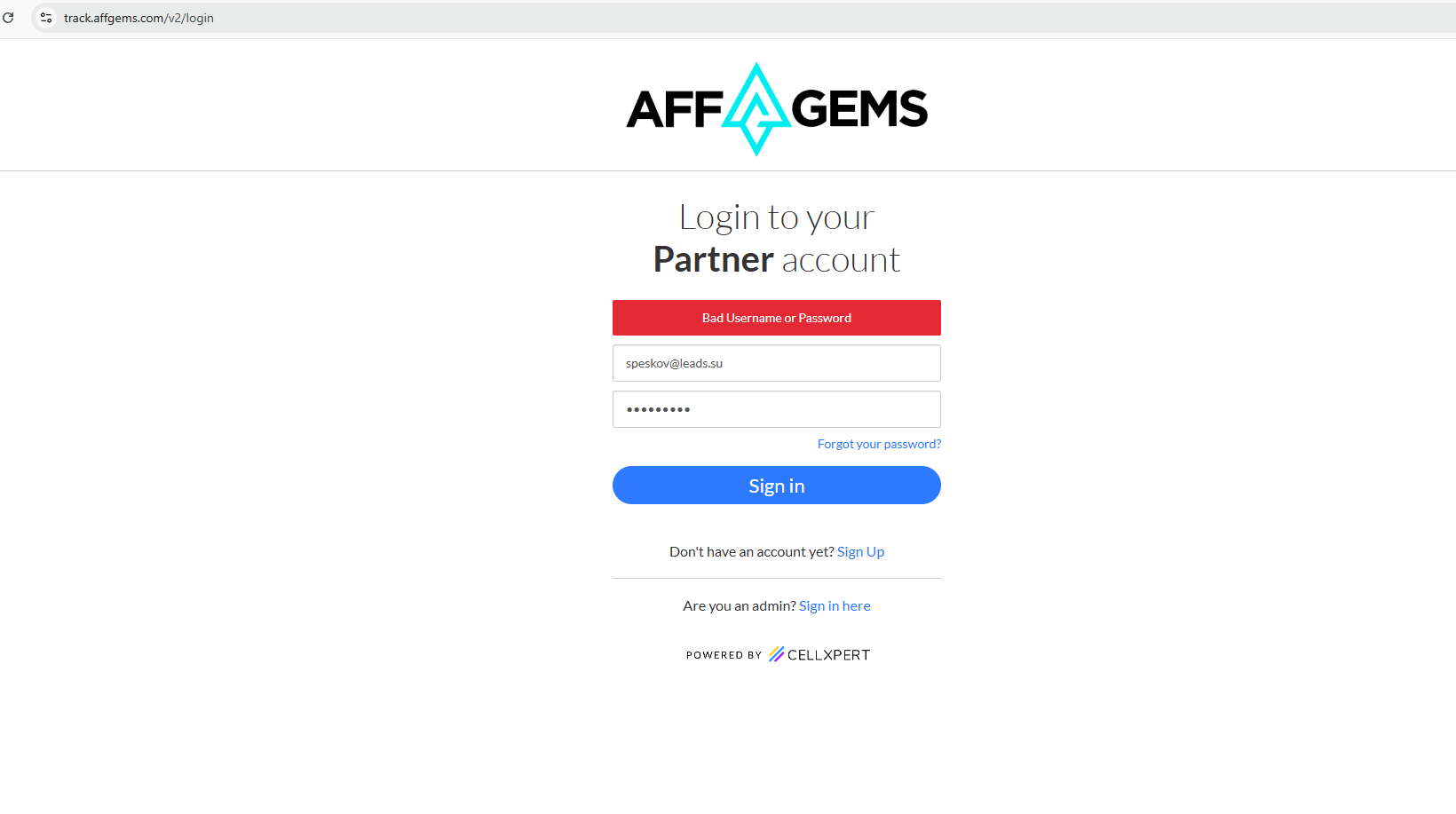
Task: Click the AFF text in the logo
Action: pyautogui.click(x=675, y=110)
